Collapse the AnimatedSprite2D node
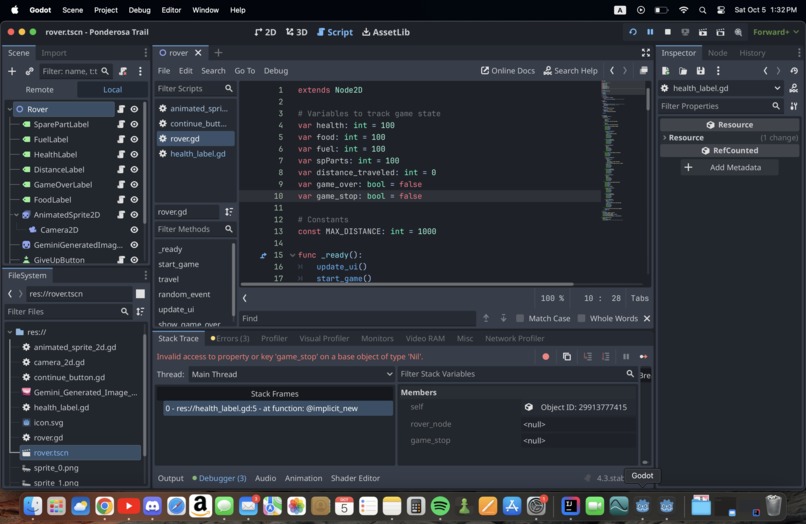Image resolution: width=806 pixels, height=524 pixels. click(16, 214)
